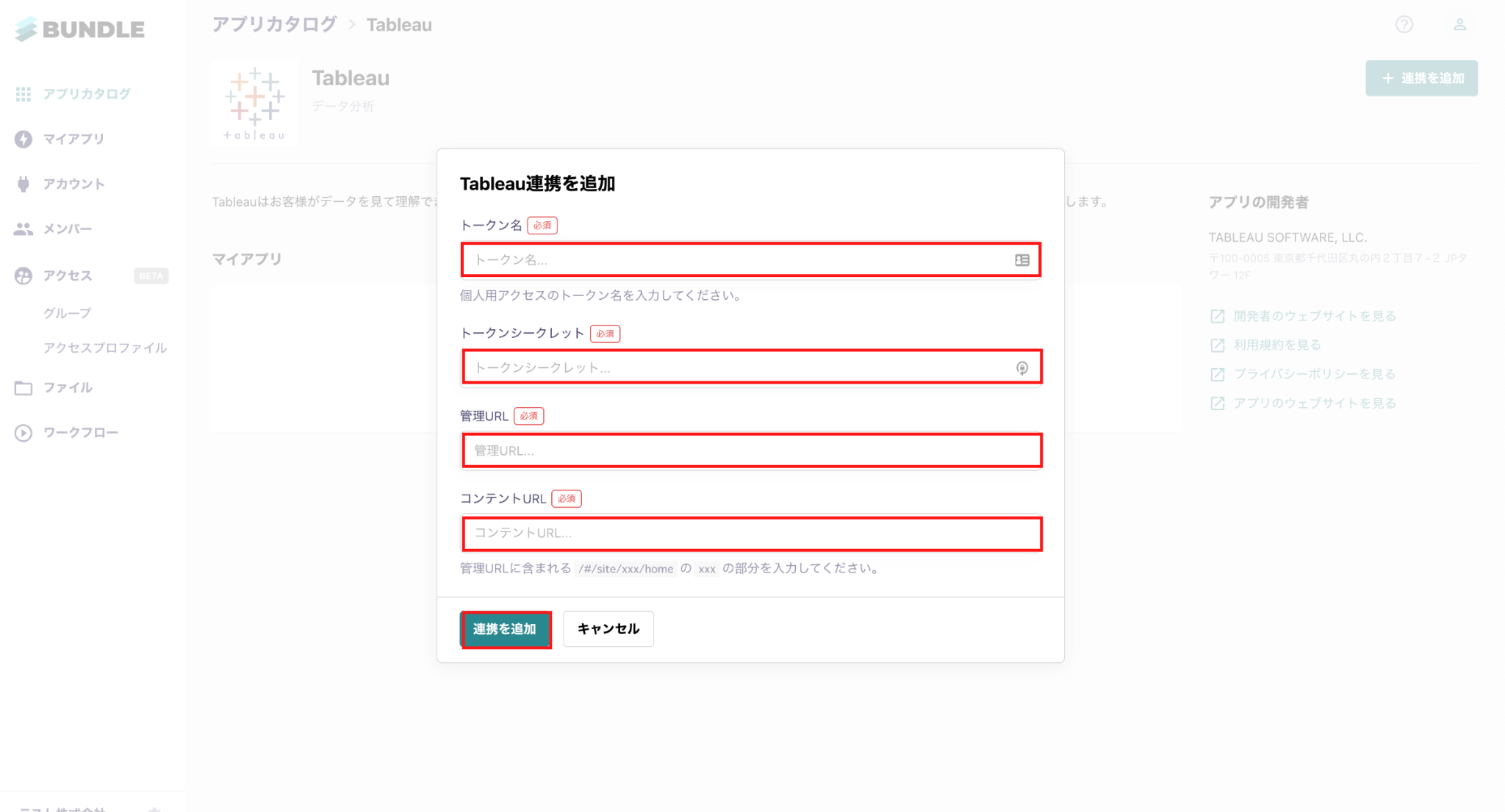Open アカウント in the sidebar
Screen dimensions: 1505x812
click(x=73, y=184)
